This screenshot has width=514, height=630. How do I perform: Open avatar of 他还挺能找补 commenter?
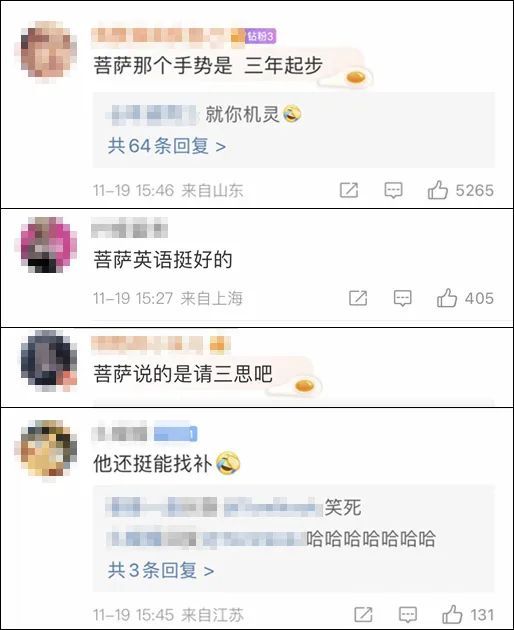click(49, 448)
